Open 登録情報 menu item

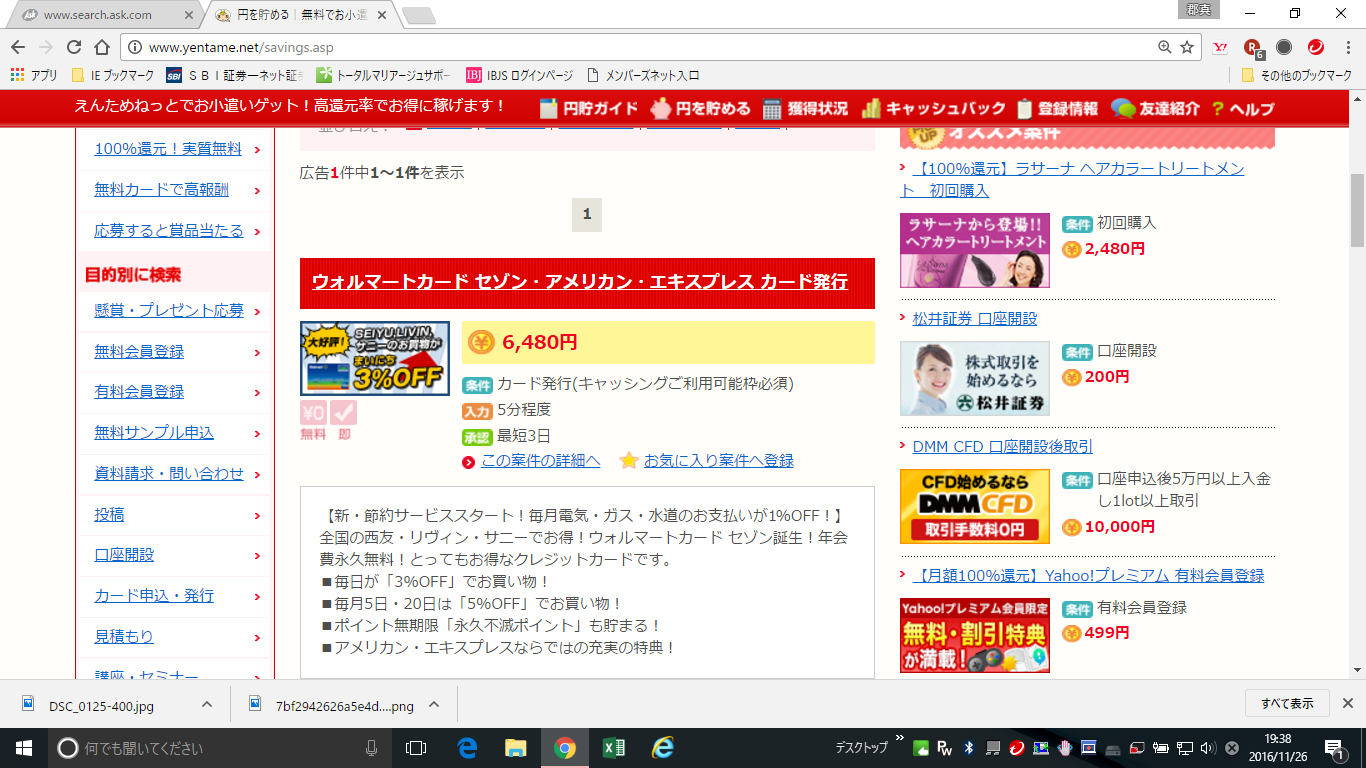tap(1057, 108)
